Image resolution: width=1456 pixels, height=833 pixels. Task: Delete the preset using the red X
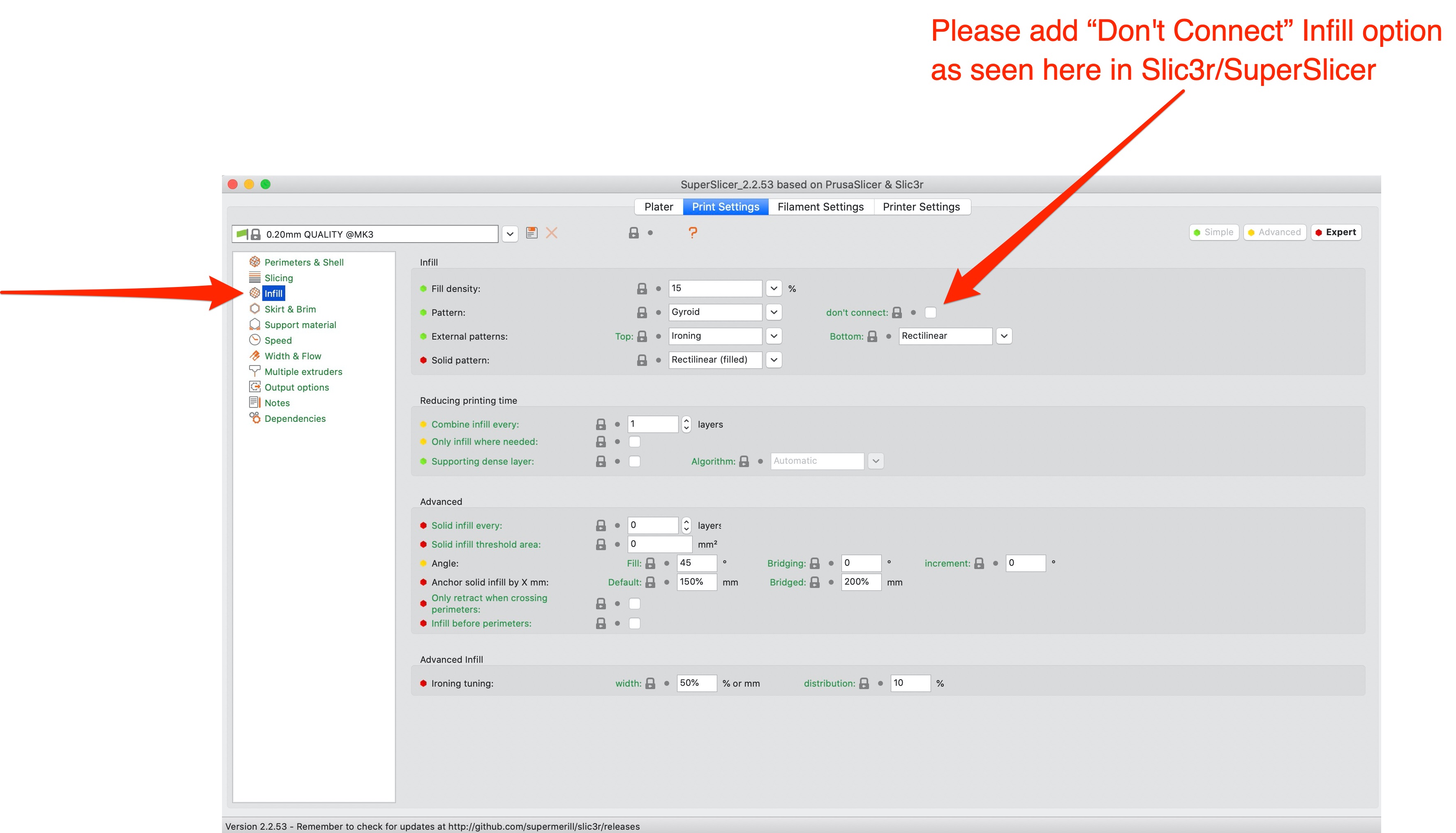[551, 233]
